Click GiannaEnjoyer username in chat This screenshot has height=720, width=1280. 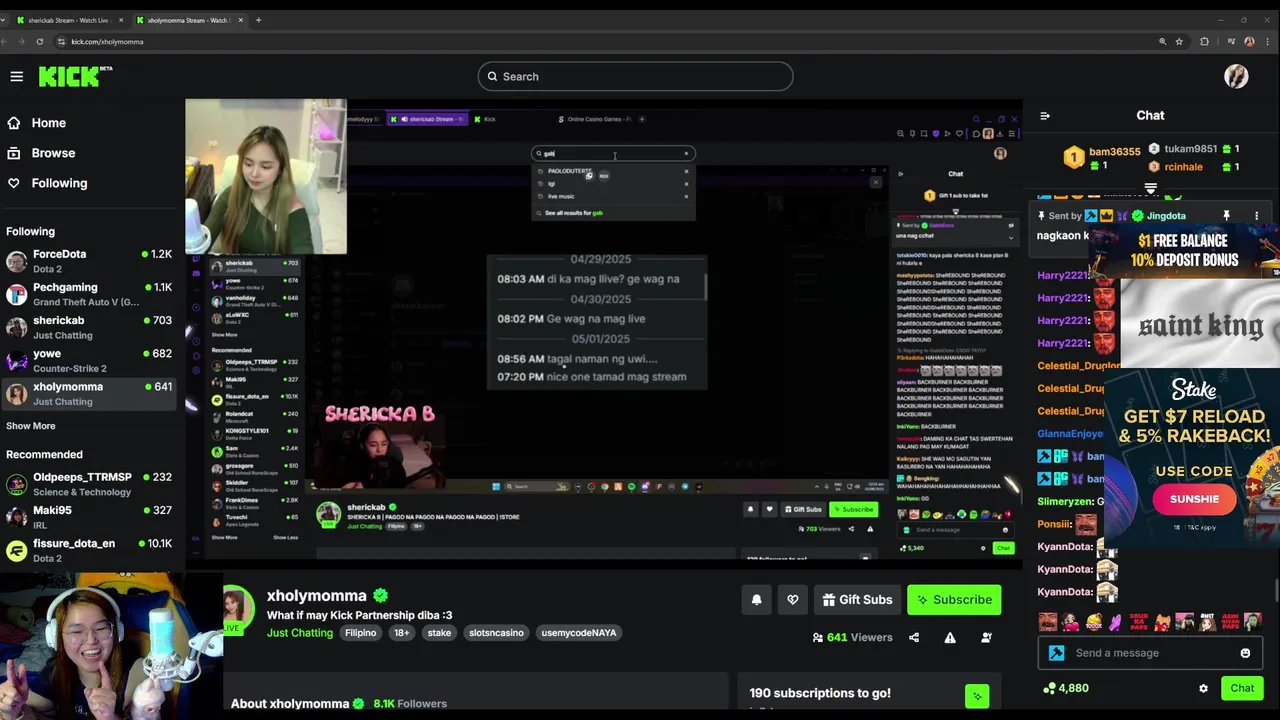(1070, 434)
